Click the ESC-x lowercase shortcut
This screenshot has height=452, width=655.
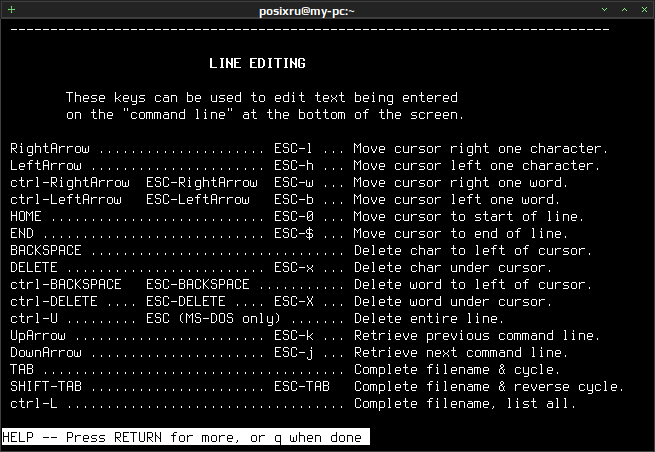294,267
